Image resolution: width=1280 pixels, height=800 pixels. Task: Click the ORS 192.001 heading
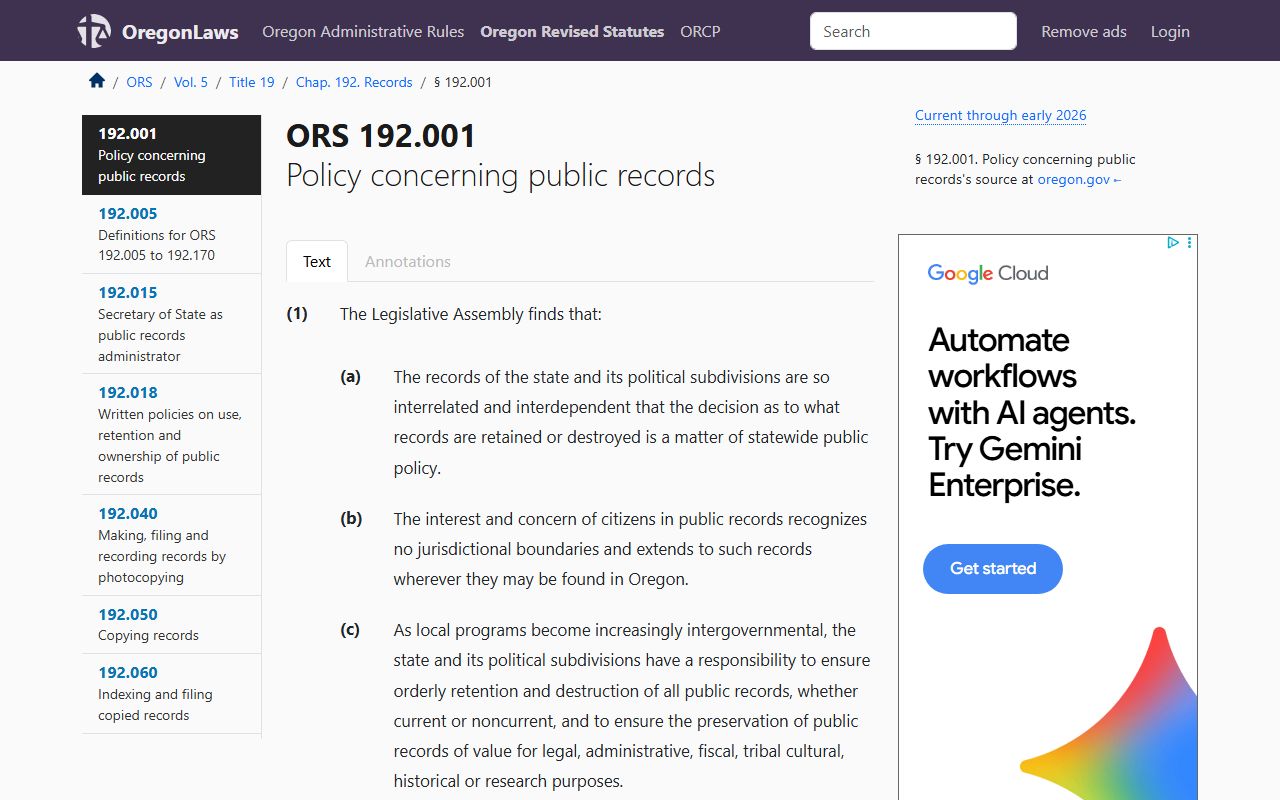click(x=381, y=135)
